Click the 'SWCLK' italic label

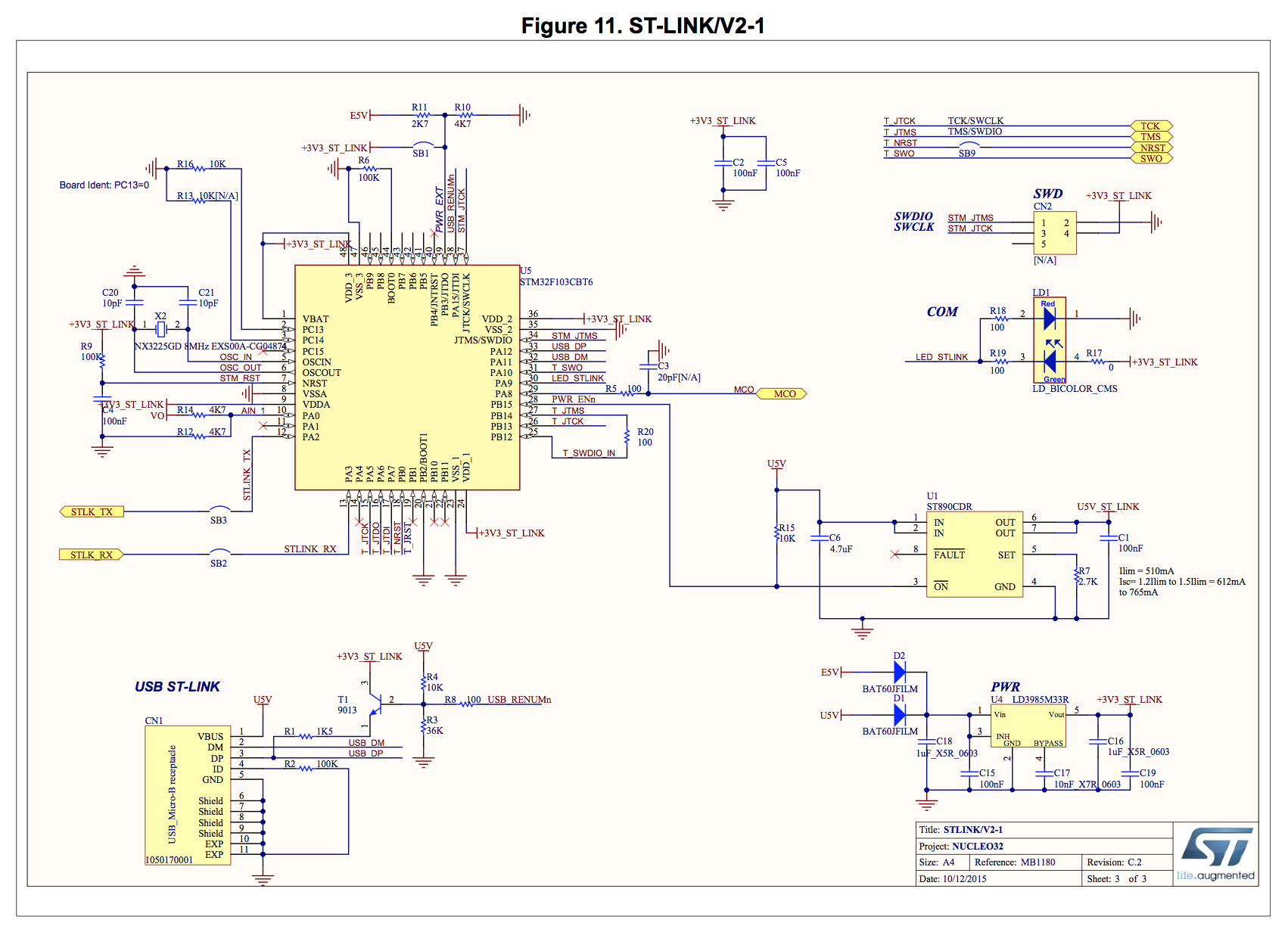(913, 227)
